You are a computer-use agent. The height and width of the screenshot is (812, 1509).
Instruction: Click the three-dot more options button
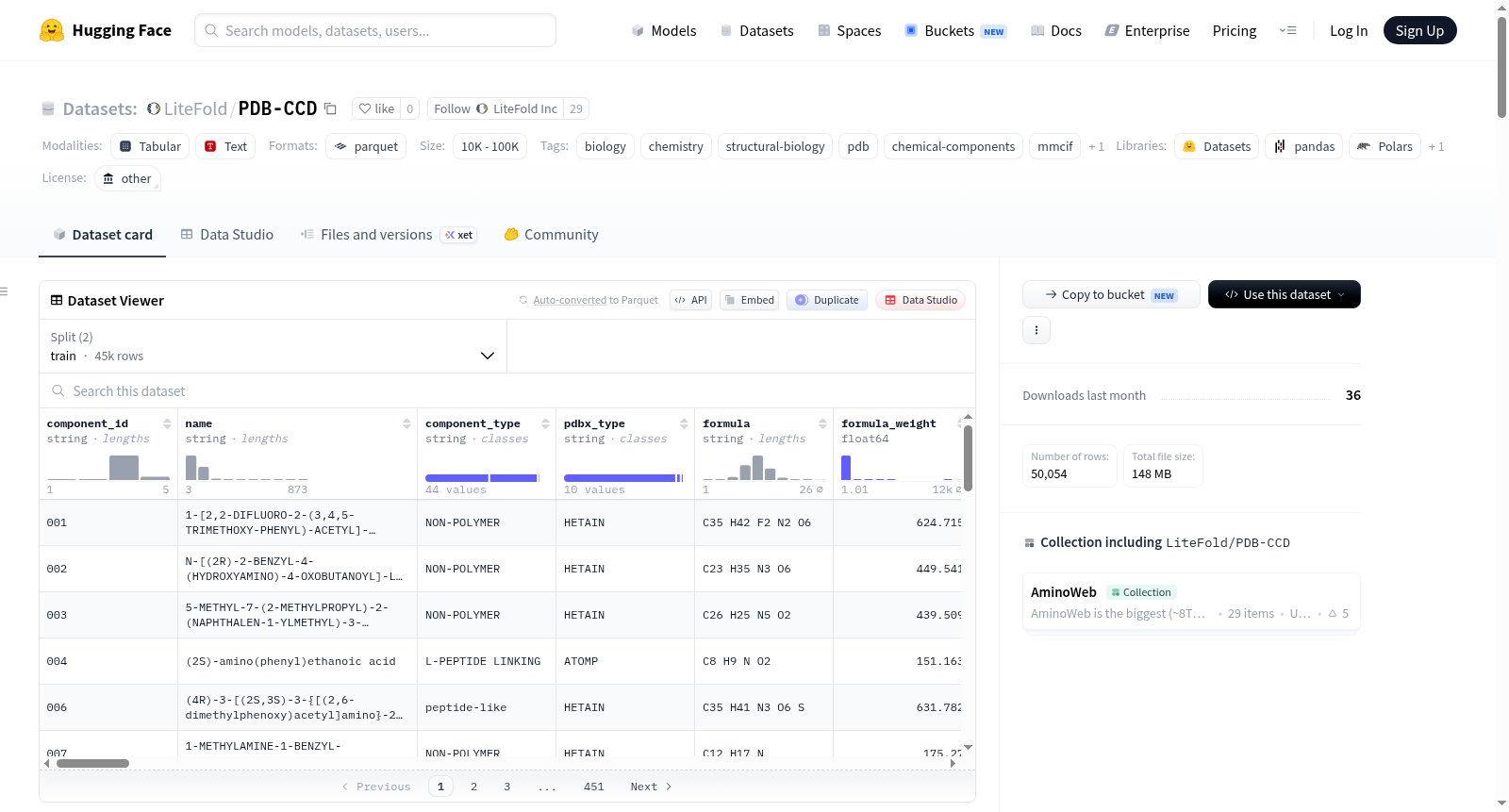1036,330
